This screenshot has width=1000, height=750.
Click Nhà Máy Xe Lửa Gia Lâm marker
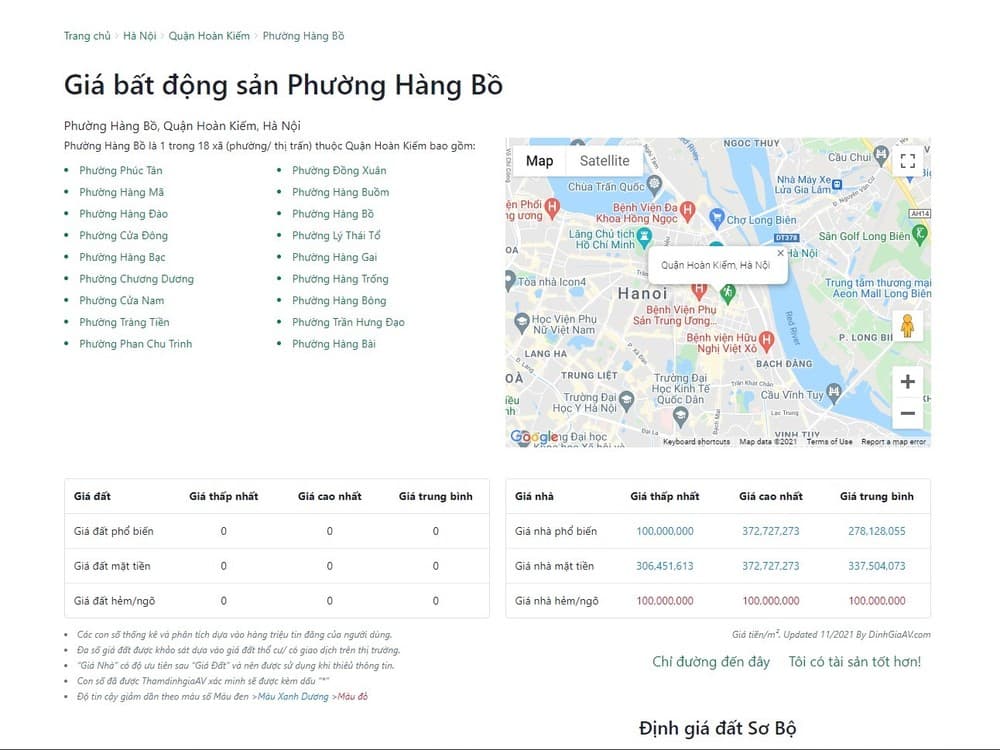(837, 184)
